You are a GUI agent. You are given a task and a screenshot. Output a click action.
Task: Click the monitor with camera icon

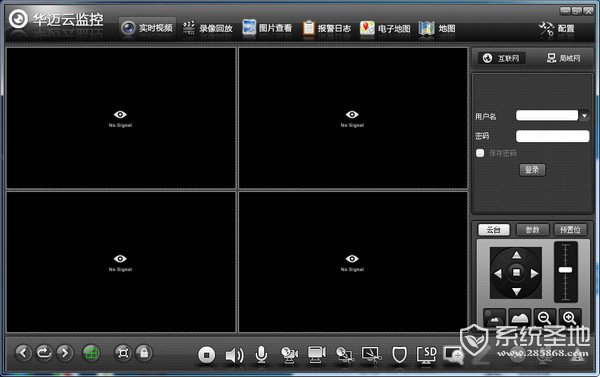coord(317,355)
